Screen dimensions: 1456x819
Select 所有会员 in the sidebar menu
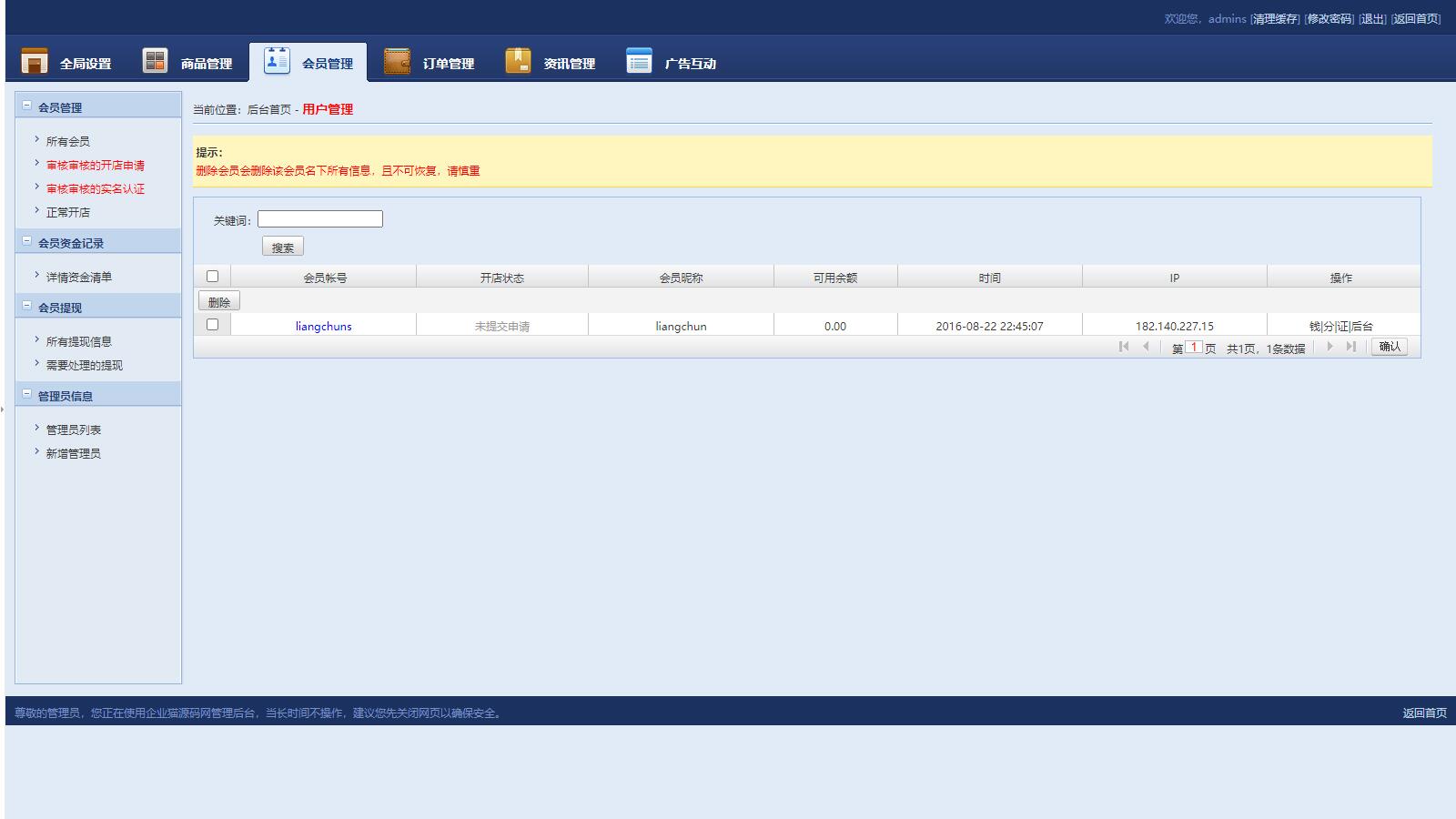pos(68,141)
